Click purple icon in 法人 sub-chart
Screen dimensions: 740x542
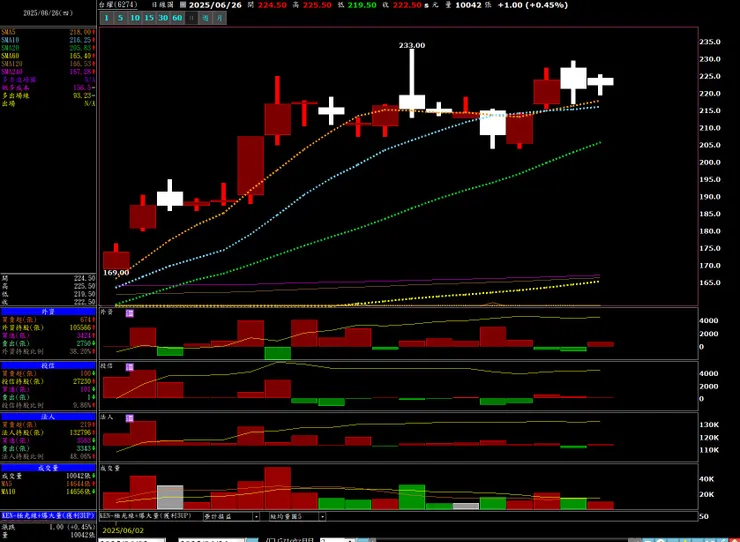(130, 418)
